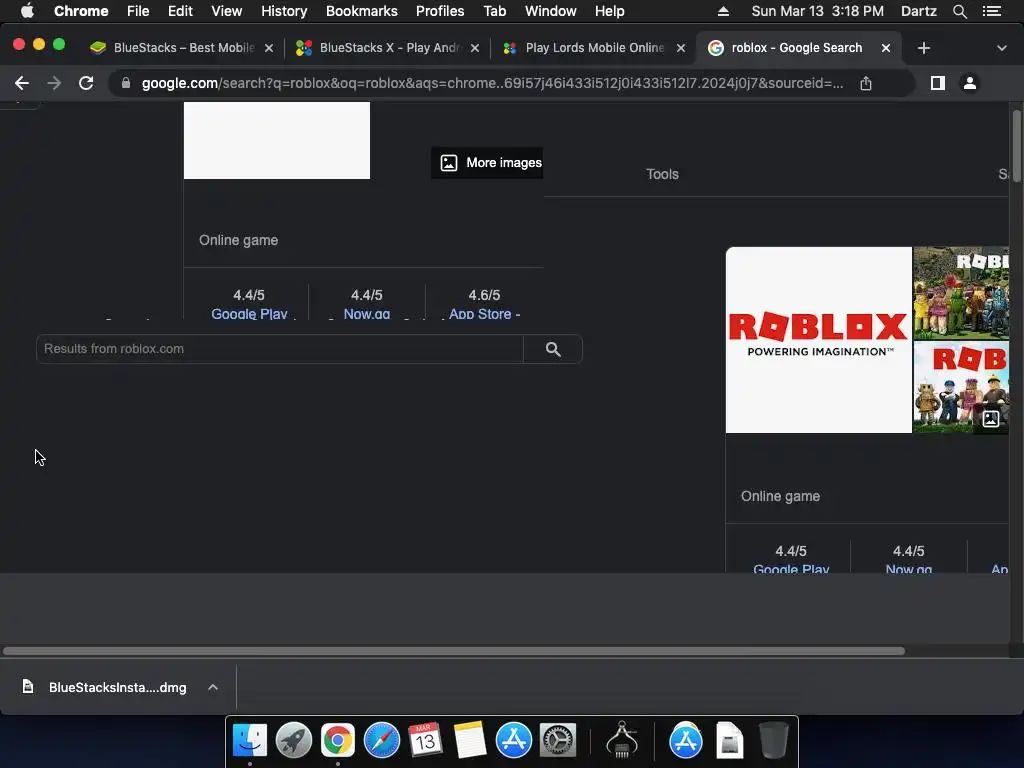Viewport: 1024px width, 768px height.
Task: Open the View menu
Action: point(227,11)
